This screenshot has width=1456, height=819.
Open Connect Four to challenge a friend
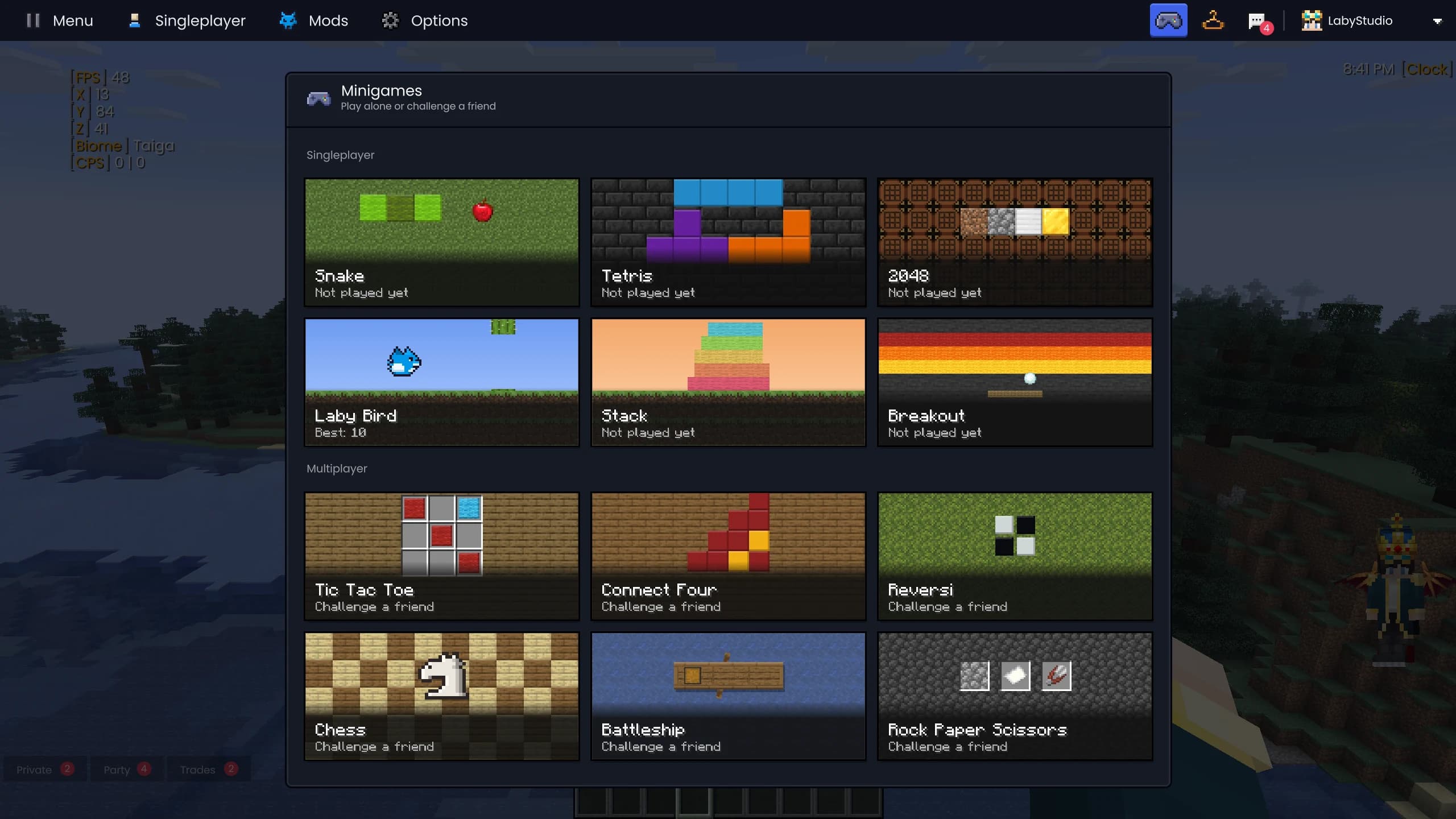tap(729, 556)
